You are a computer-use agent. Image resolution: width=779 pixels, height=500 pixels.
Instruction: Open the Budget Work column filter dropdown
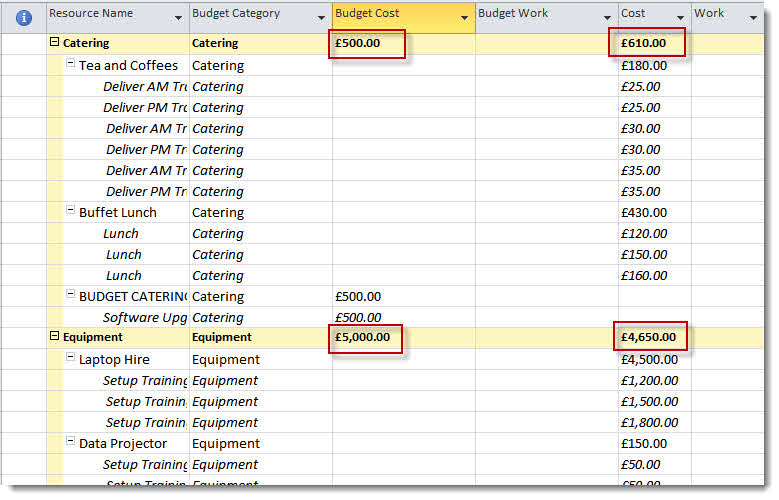coord(607,18)
